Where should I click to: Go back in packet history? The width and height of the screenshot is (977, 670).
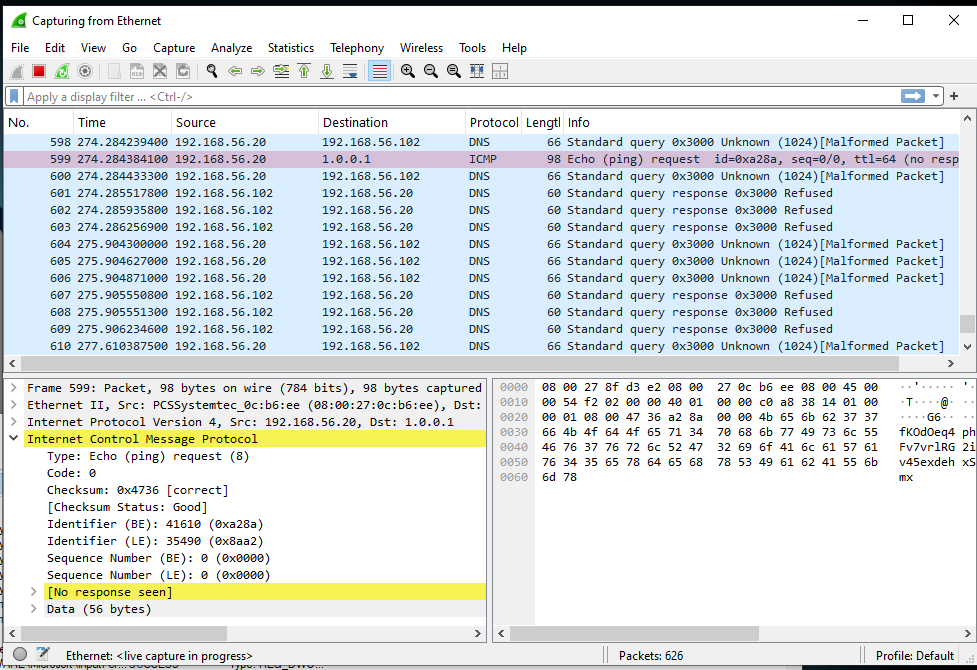click(x=235, y=71)
